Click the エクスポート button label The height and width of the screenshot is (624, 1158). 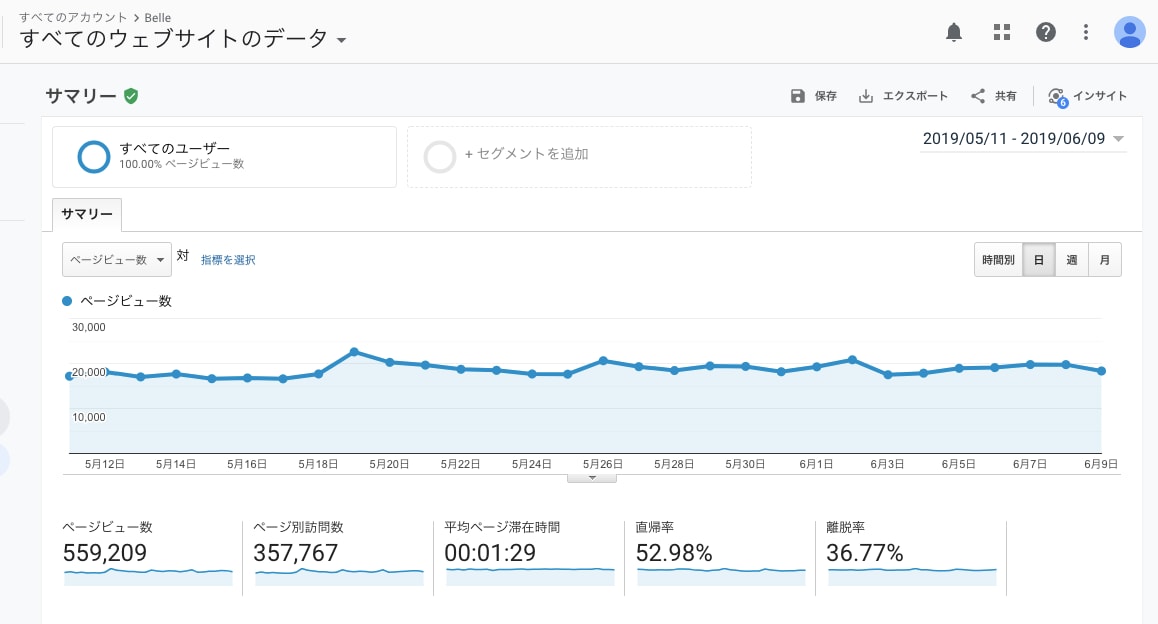[x=916, y=96]
